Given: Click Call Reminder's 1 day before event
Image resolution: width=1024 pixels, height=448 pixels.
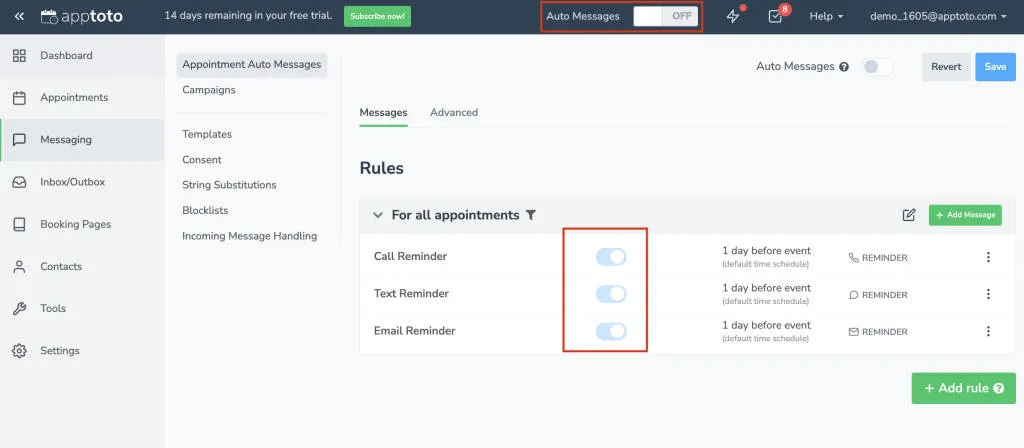Looking at the screenshot, I should pyautogui.click(x=767, y=251).
